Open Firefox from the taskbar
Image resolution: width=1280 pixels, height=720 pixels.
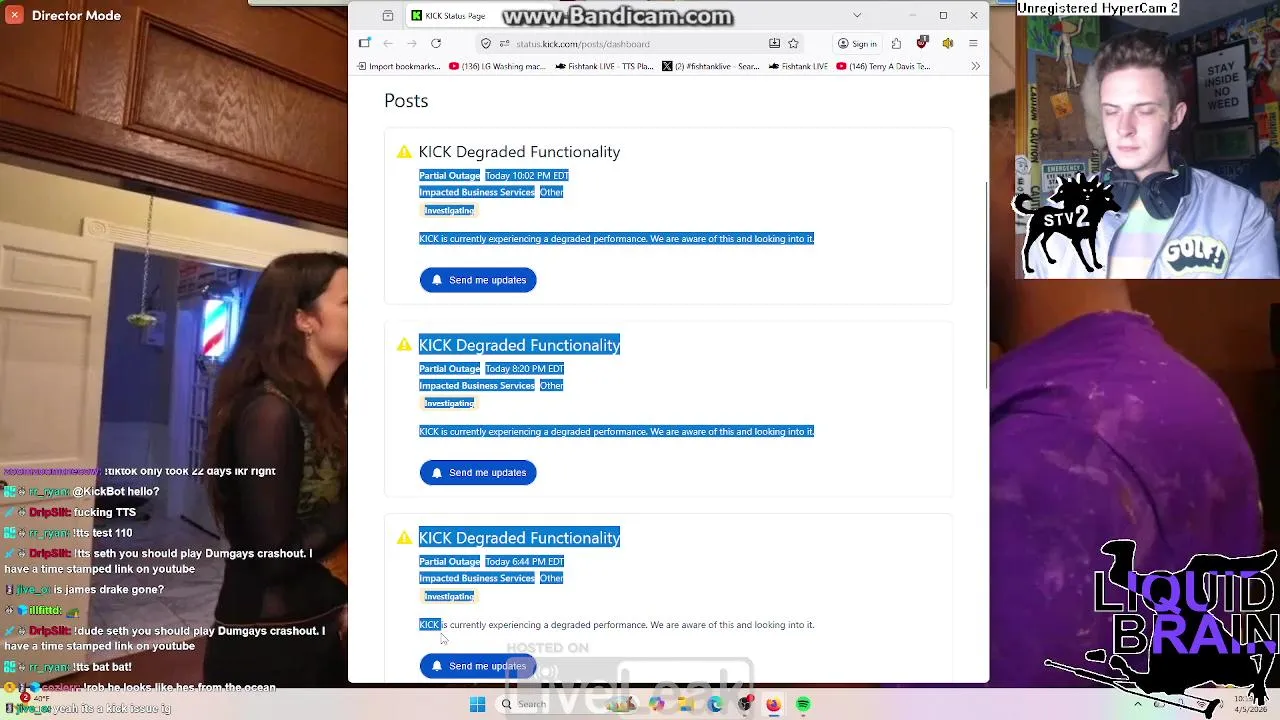pyautogui.click(x=774, y=704)
